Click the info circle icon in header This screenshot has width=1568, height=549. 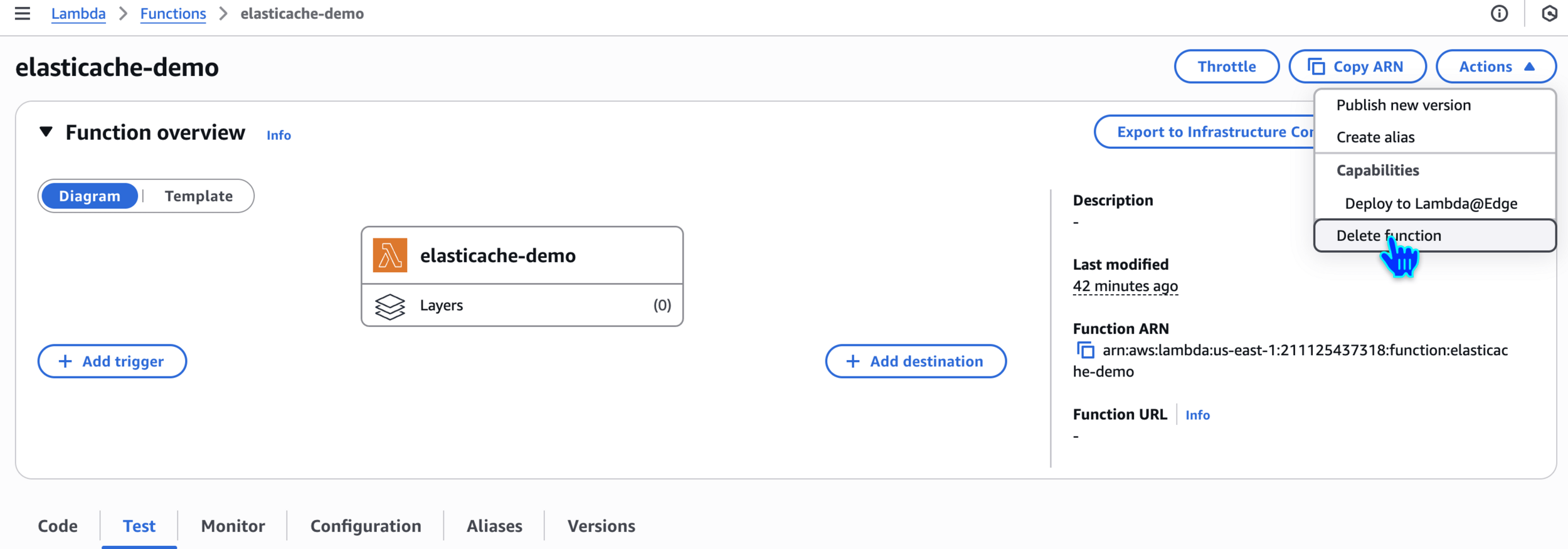pyautogui.click(x=1499, y=13)
